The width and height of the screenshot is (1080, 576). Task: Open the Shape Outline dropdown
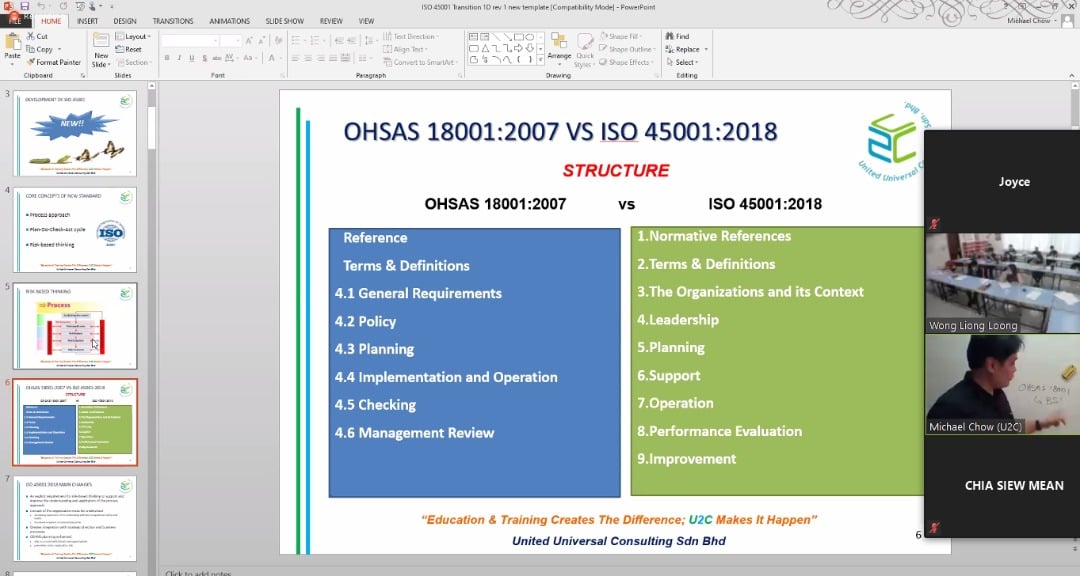pos(627,49)
